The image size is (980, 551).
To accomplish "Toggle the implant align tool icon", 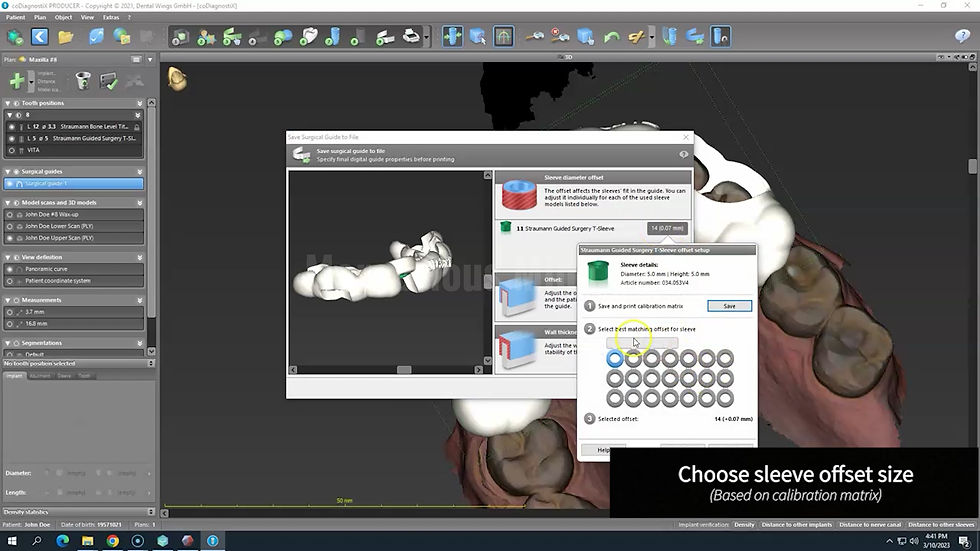I will [x=452, y=36].
